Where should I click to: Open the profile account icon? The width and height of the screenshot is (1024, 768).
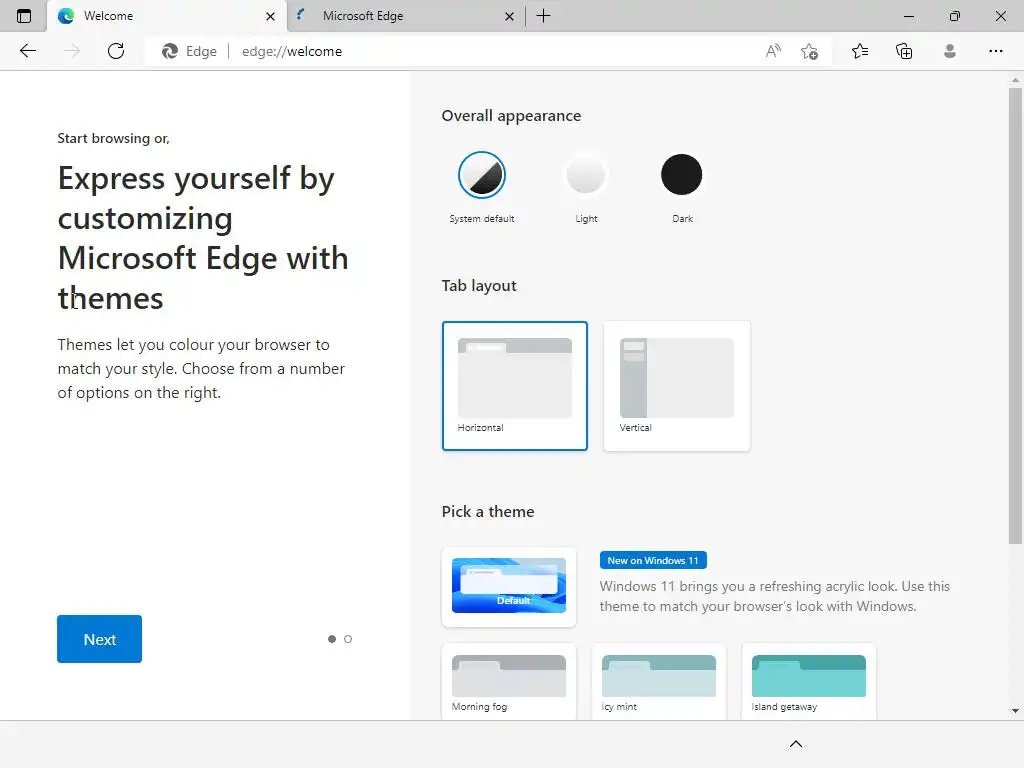coord(950,51)
